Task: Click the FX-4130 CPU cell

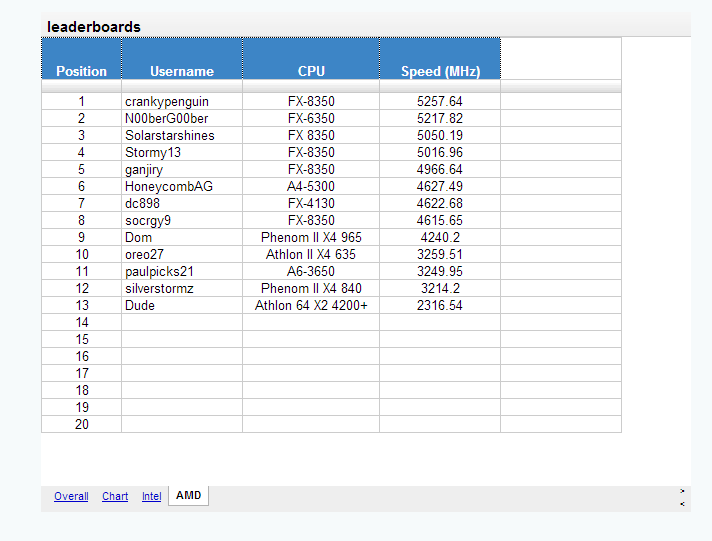Action: 311,203
